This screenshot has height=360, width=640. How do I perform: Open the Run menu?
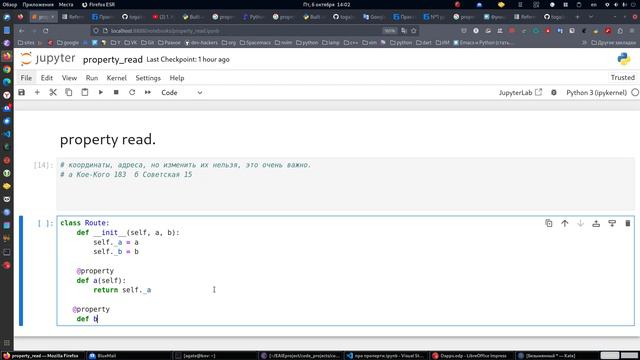(92, 78)
